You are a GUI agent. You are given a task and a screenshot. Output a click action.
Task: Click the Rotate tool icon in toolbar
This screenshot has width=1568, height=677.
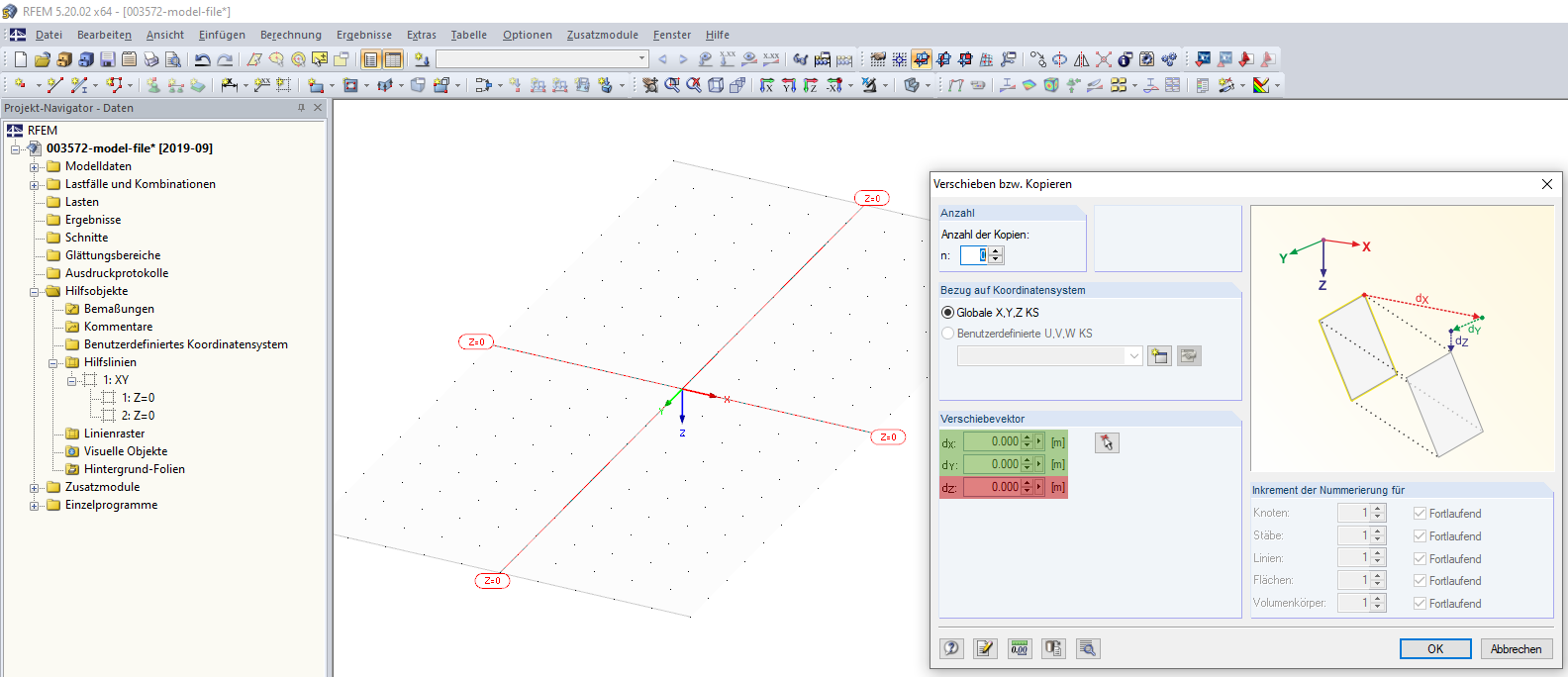pos(1059,59)
